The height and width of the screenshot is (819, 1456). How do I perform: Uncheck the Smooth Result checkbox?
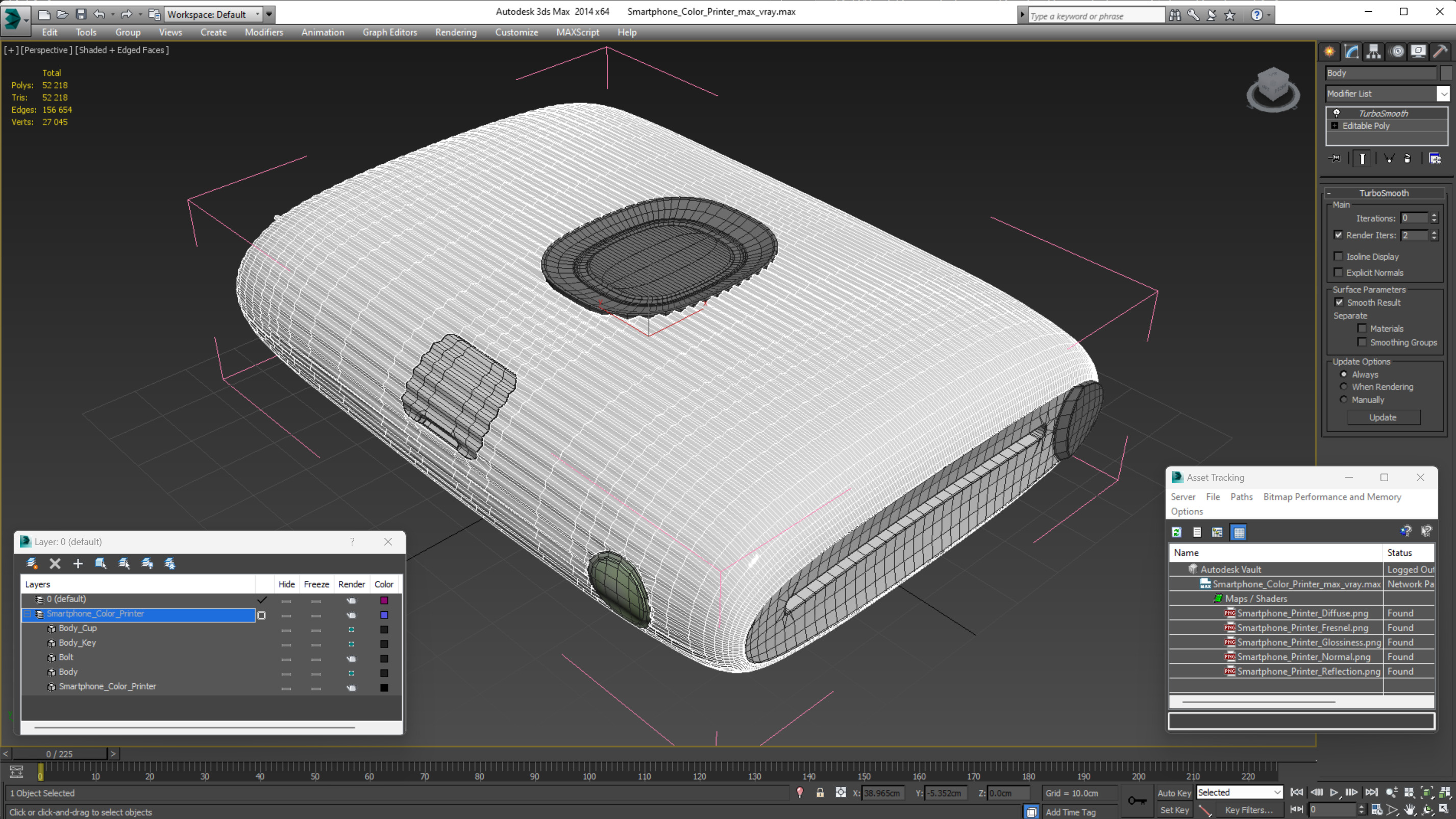(1339, 303)
